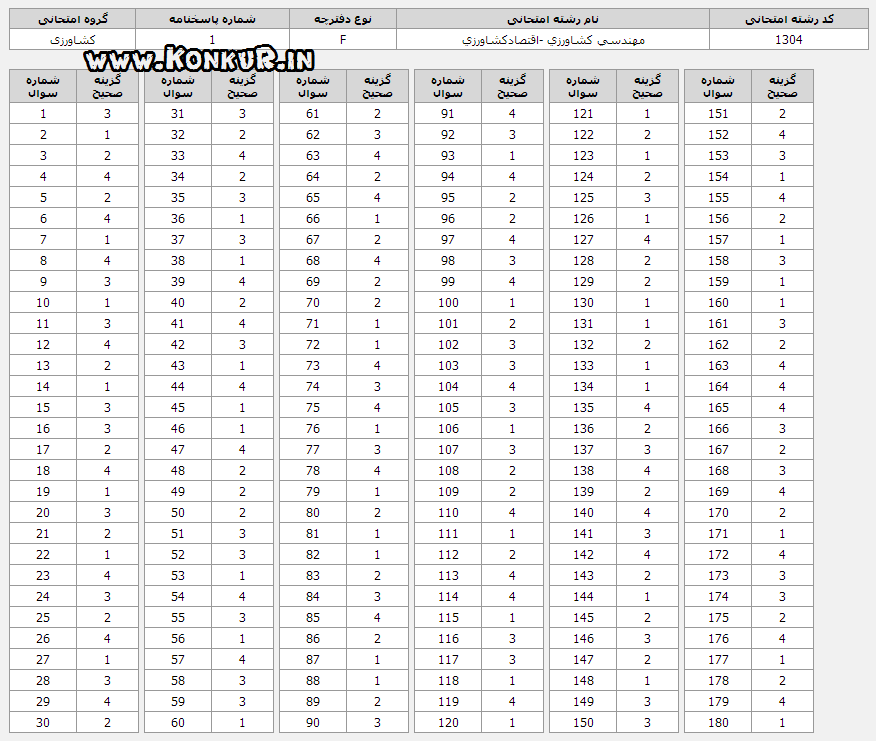
Task: Select the مهندسی کشاورزی field name cell
Action: (x=553, y=40)
